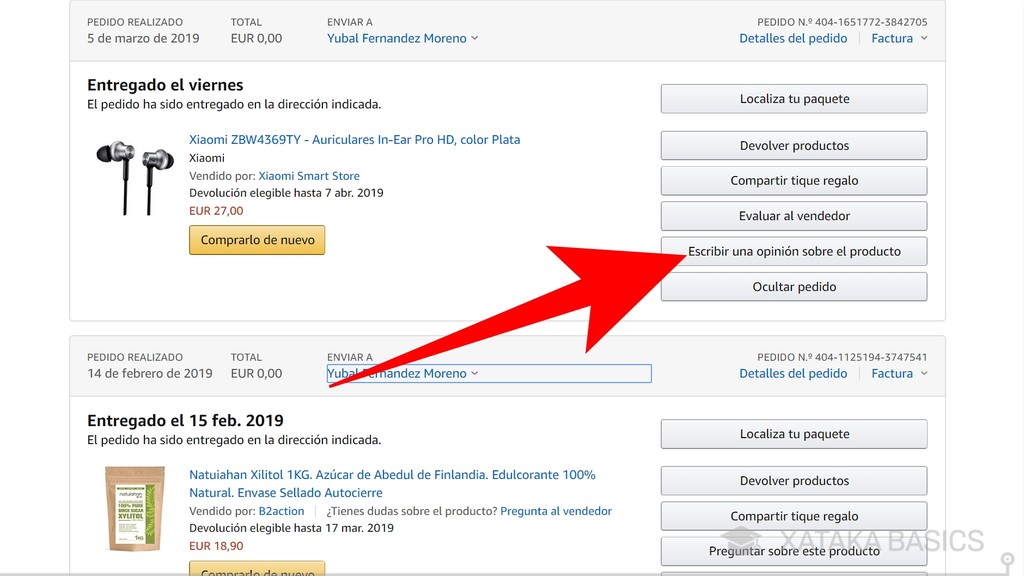1024x576 pixels.
Task: Click the B2action seller link
Action: 281,510
